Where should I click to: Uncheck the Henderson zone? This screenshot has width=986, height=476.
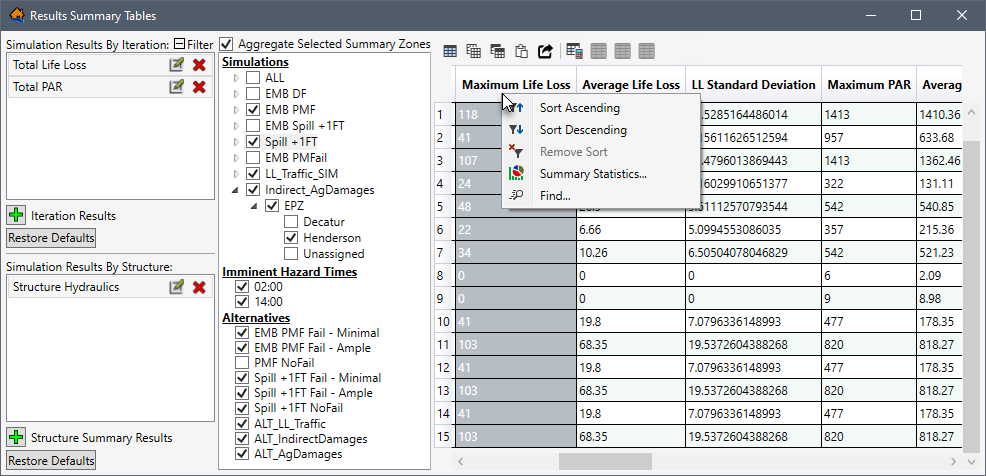click(x=291, y=238)
